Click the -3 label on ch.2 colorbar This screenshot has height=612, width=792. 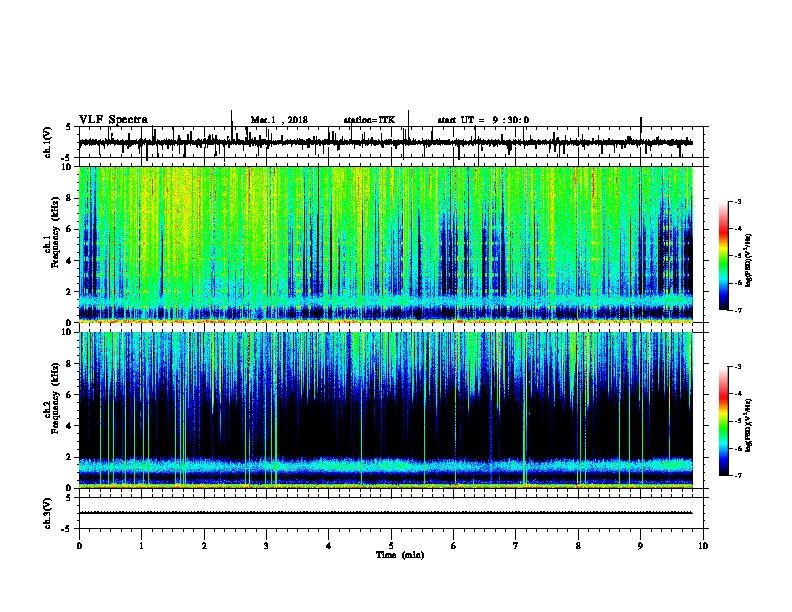pyautogui.click(x=737, y=367)
